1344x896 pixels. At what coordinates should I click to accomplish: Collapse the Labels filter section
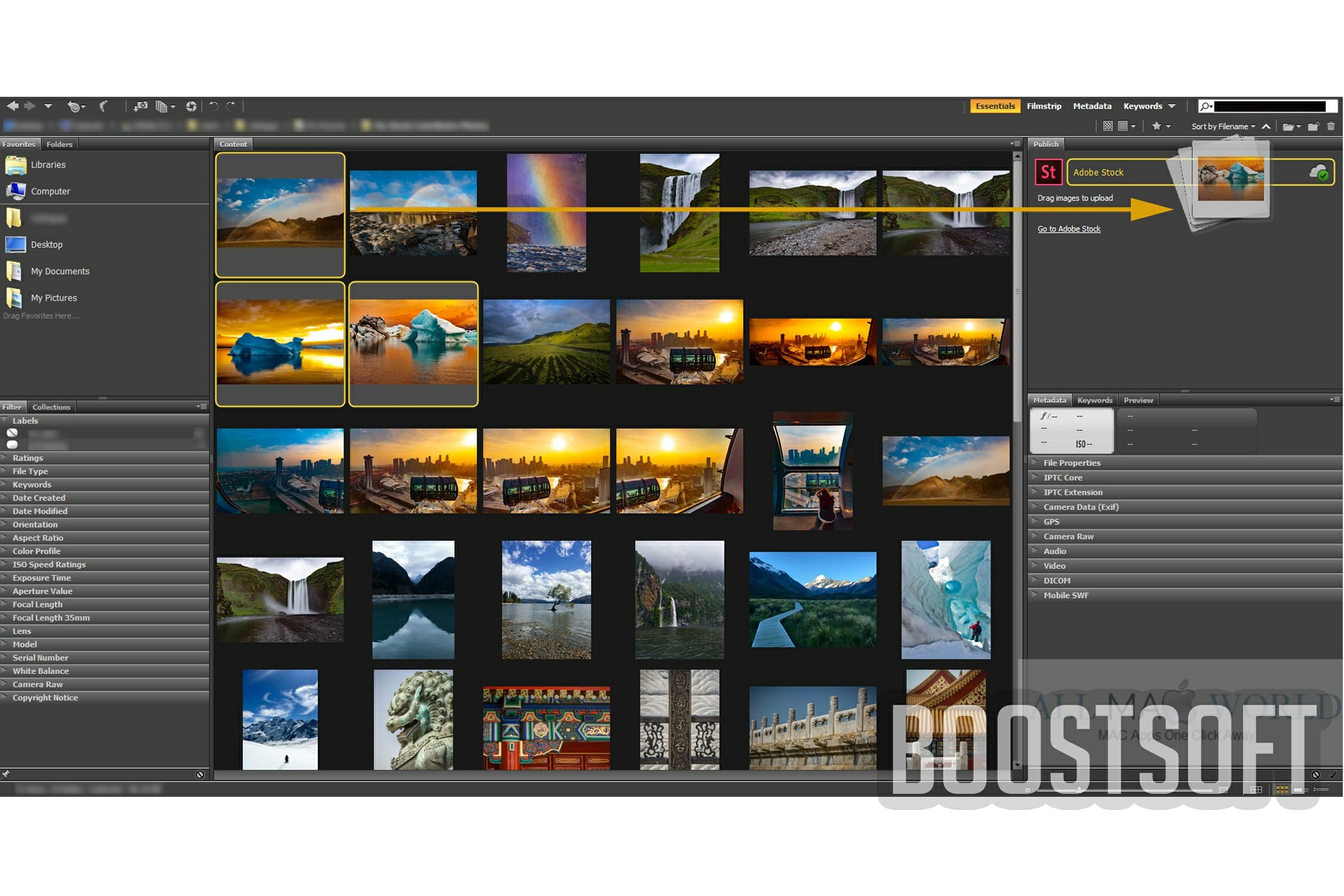click(x=105, y=421)
